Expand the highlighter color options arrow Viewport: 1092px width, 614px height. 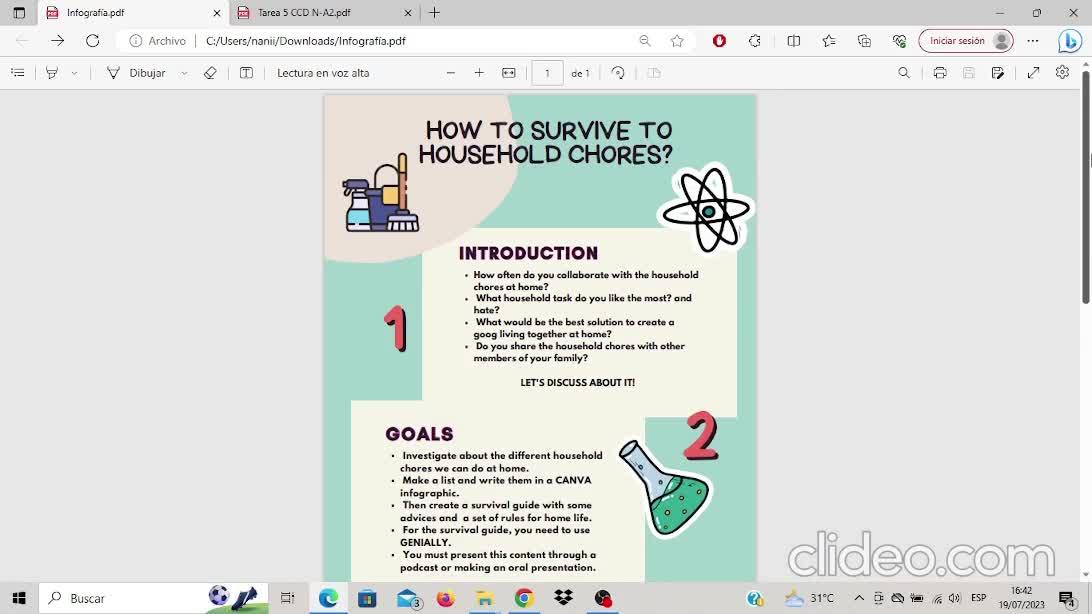pos(74,73)
